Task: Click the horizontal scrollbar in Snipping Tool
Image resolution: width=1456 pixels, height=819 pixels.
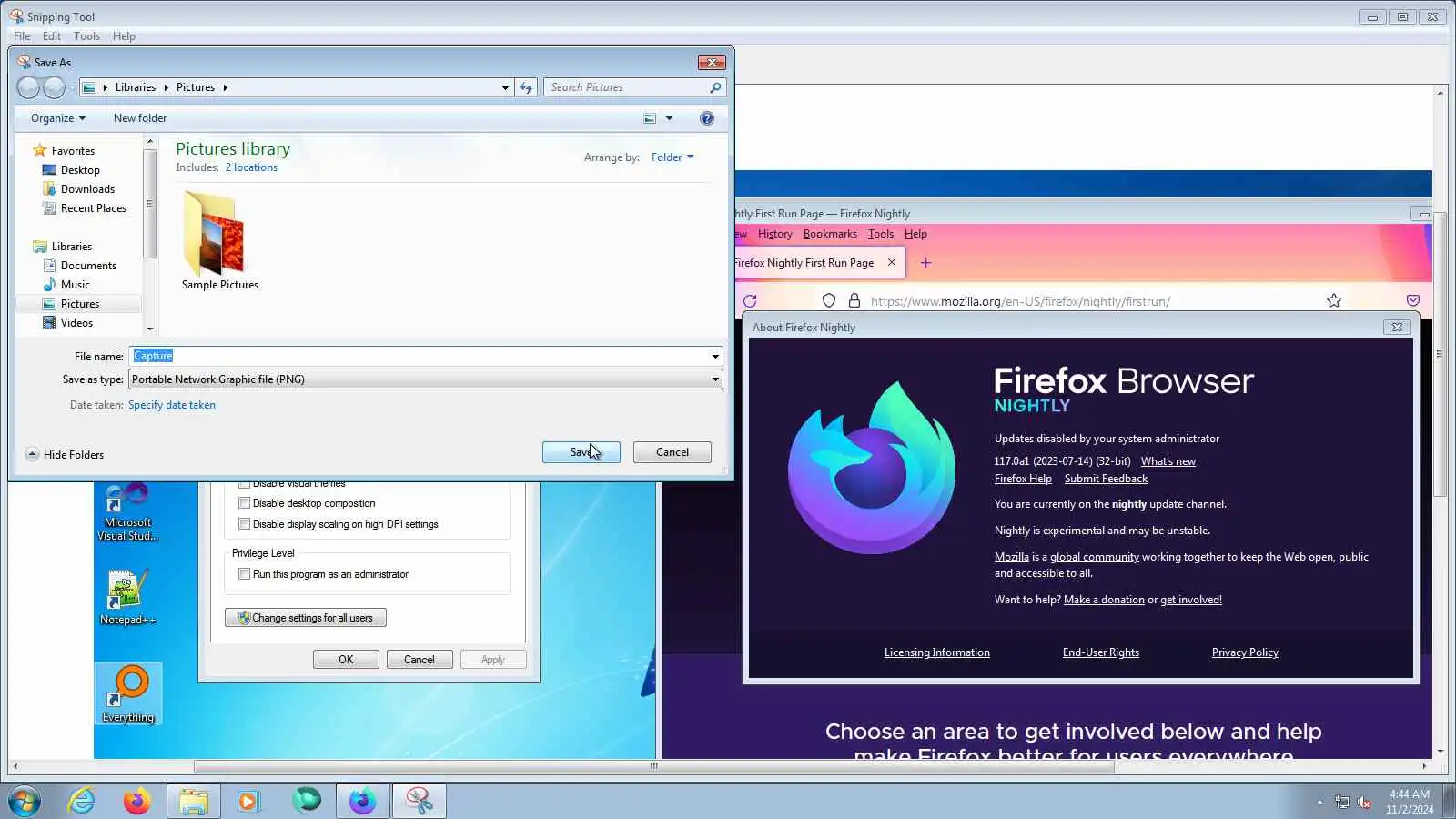Action: 653,766
